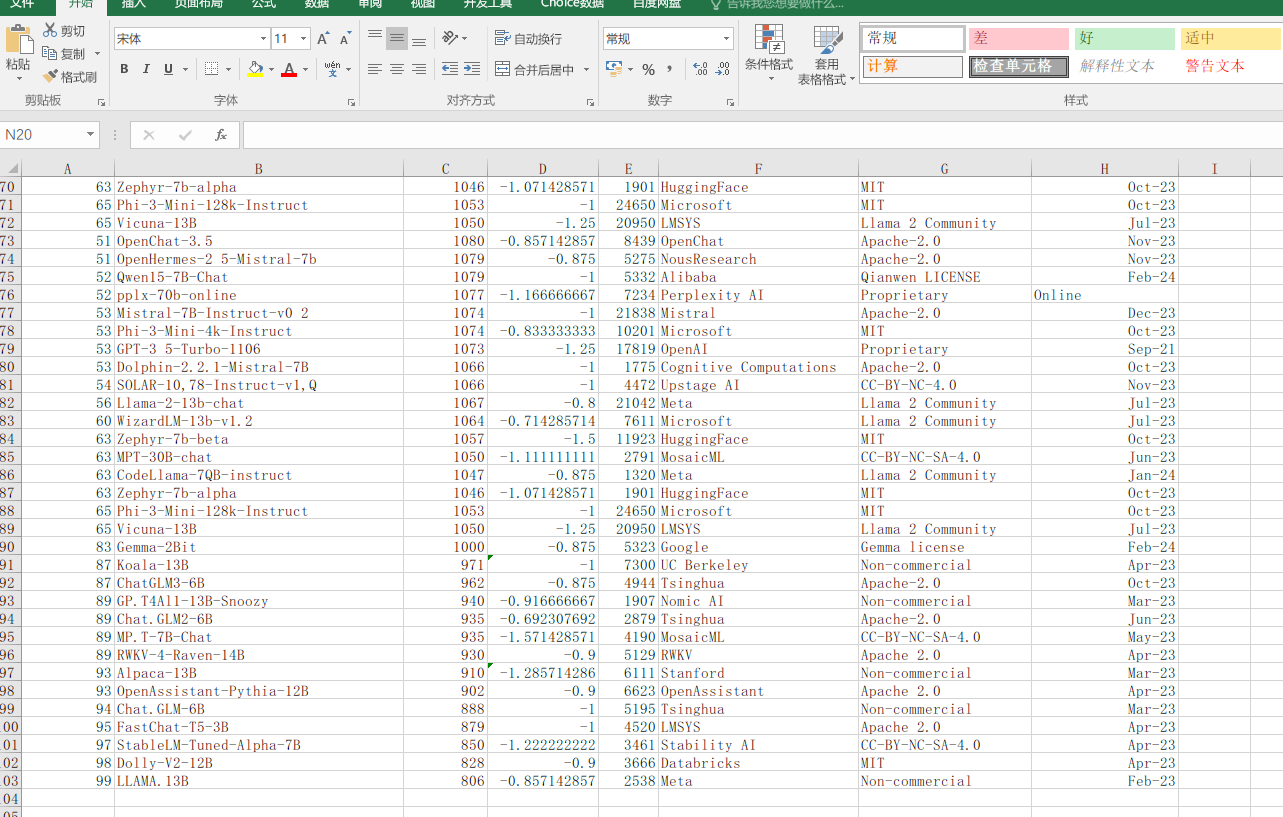This screenshot has height=817, width=1283.
Task: Click the Decrease Indent icon
Action: (449, 69)
